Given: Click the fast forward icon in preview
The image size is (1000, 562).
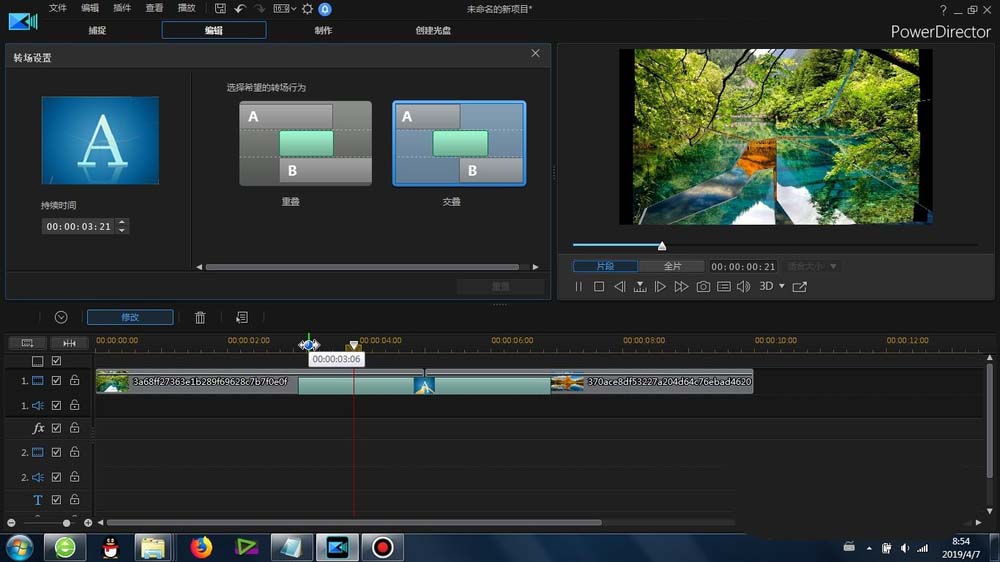Looking at the screenshot, I should coord(681,287).
